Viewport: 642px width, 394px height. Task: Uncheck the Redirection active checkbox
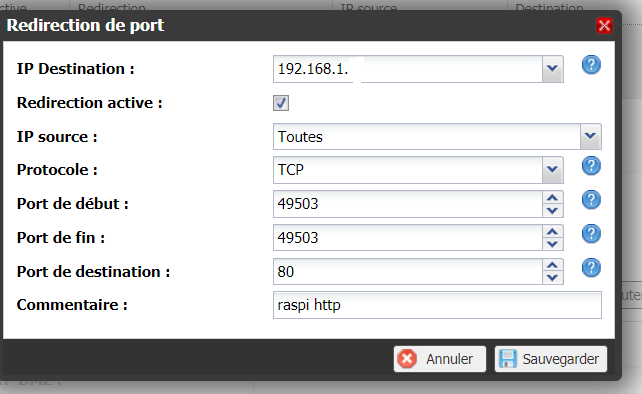[281, 103]
